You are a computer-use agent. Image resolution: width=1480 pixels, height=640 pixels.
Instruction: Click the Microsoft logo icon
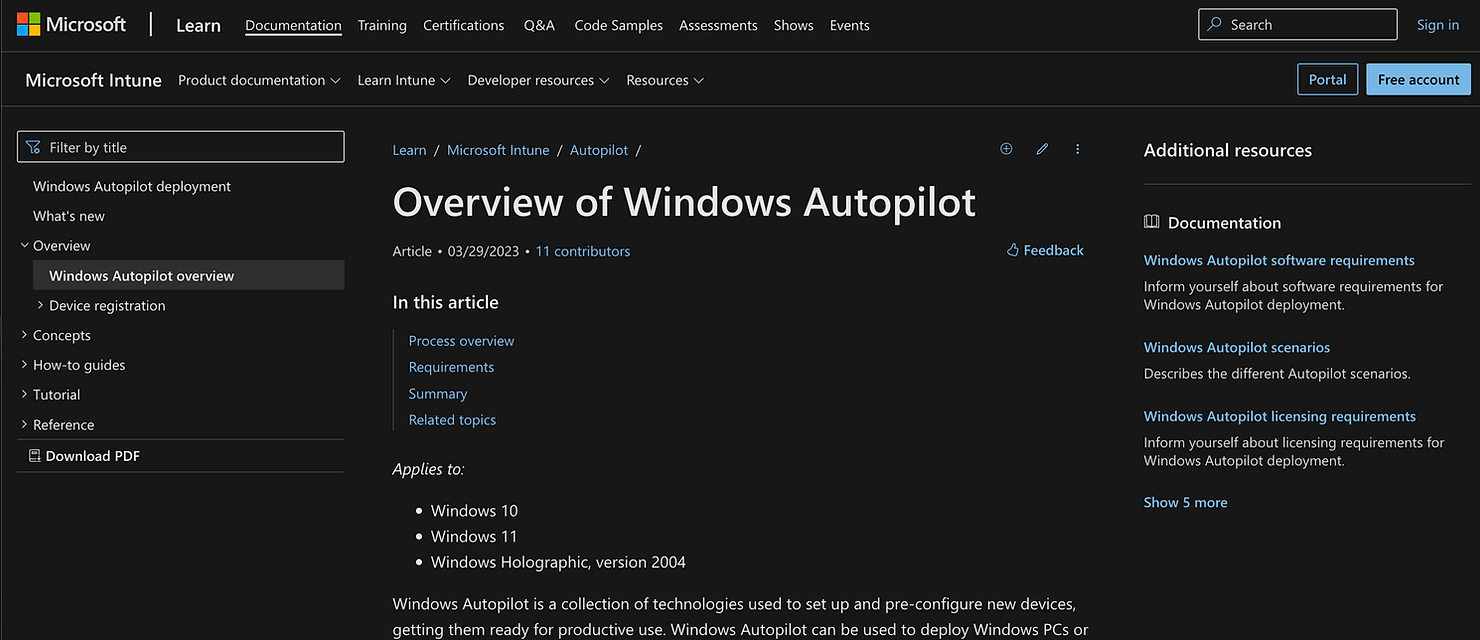[28, 24]
